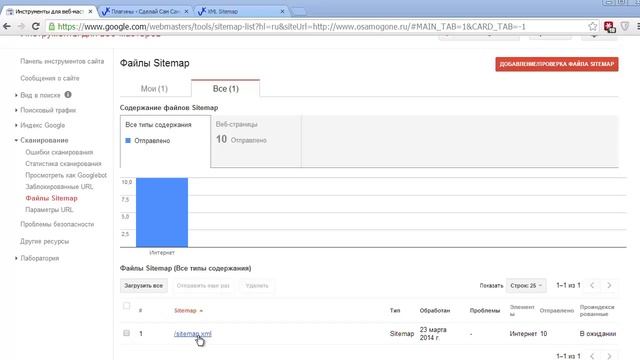Viewport: 640px width, 360px height.
Task: Click Обработан column header
Action: coord(435,311)
